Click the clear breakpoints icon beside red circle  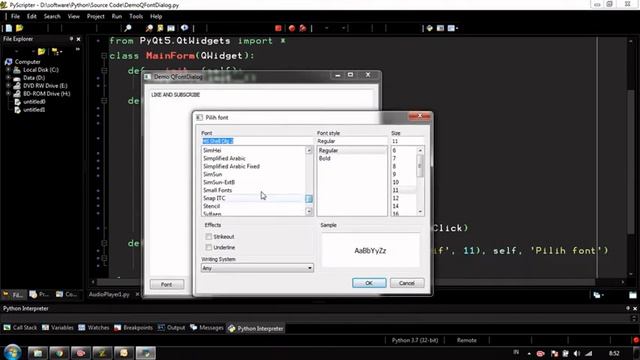[302, 28]
